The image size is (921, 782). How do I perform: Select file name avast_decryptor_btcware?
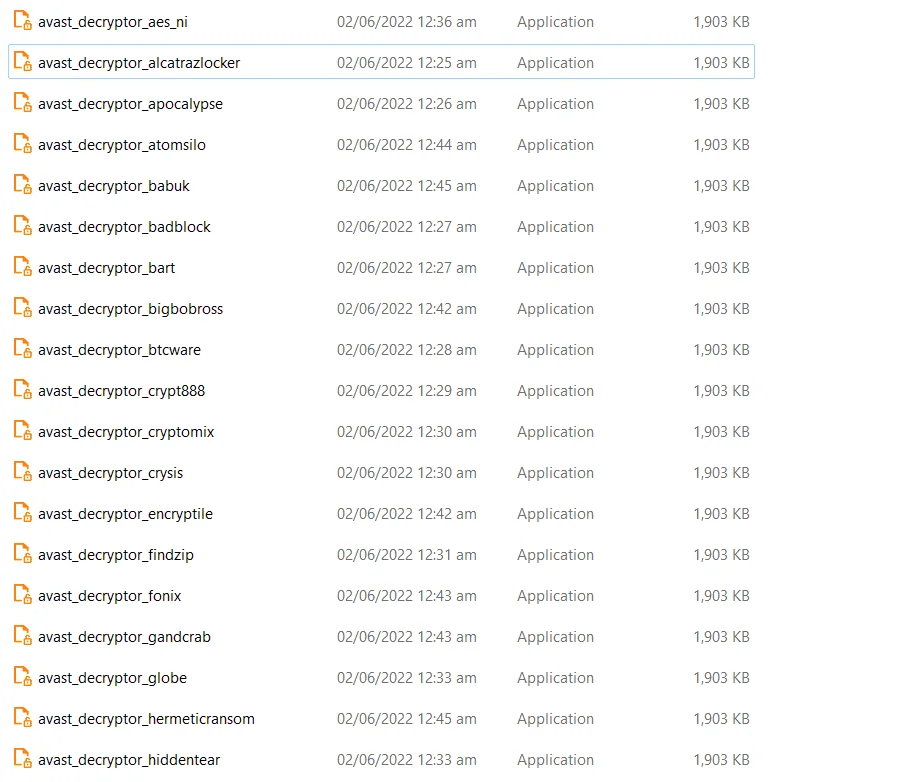click(119, 350)
